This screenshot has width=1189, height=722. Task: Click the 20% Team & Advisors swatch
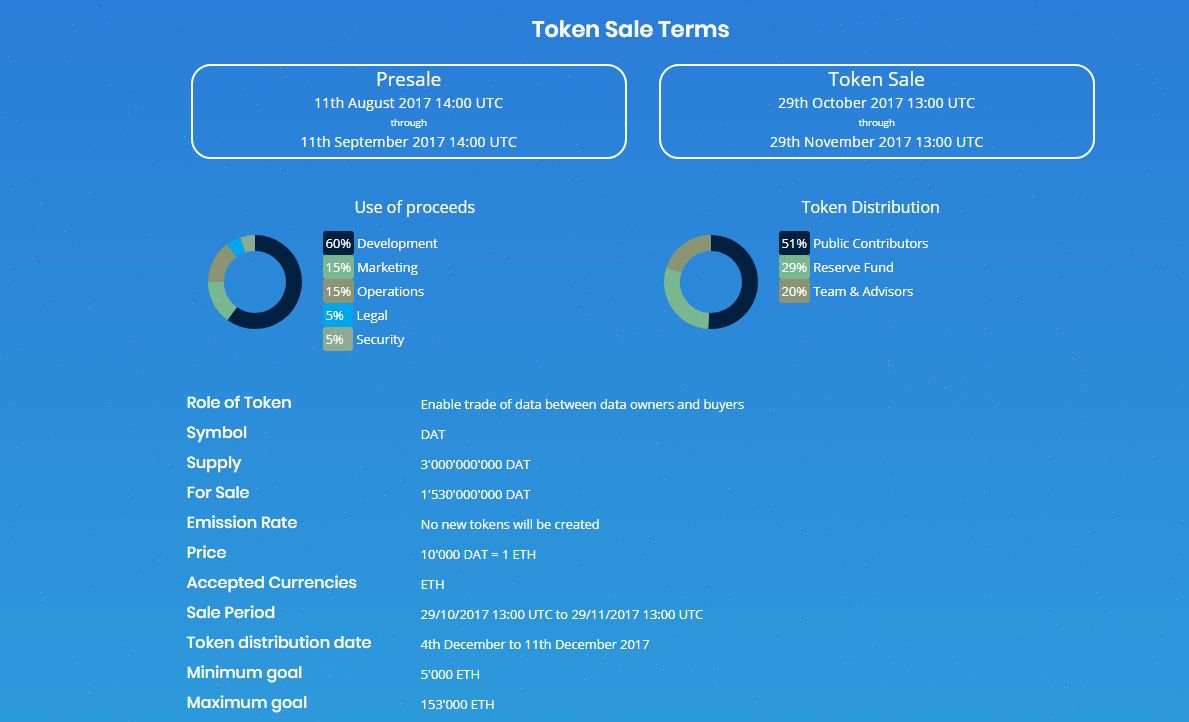(x=794, y=291)
